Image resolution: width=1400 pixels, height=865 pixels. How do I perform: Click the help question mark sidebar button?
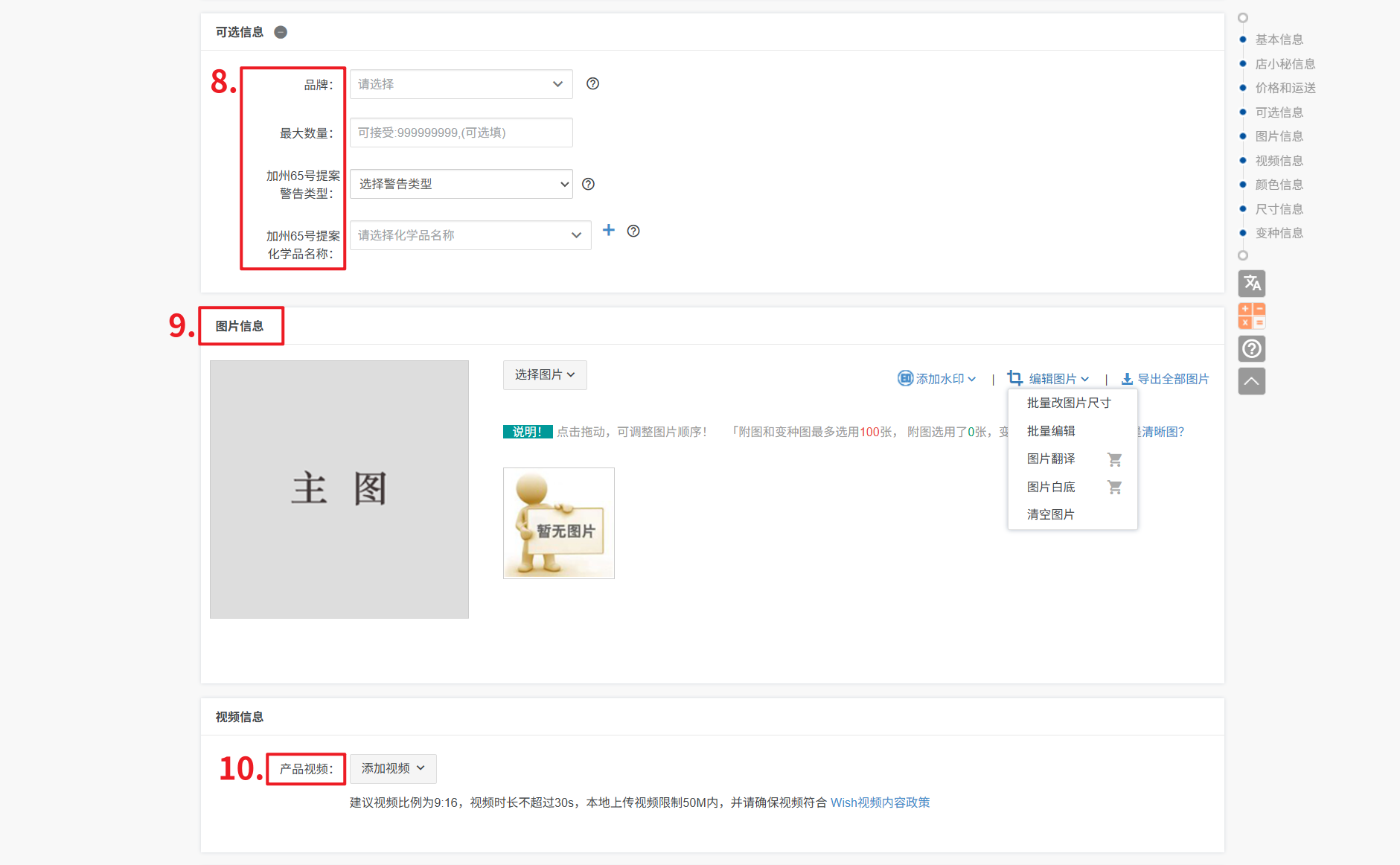[x=1251, y=348]
